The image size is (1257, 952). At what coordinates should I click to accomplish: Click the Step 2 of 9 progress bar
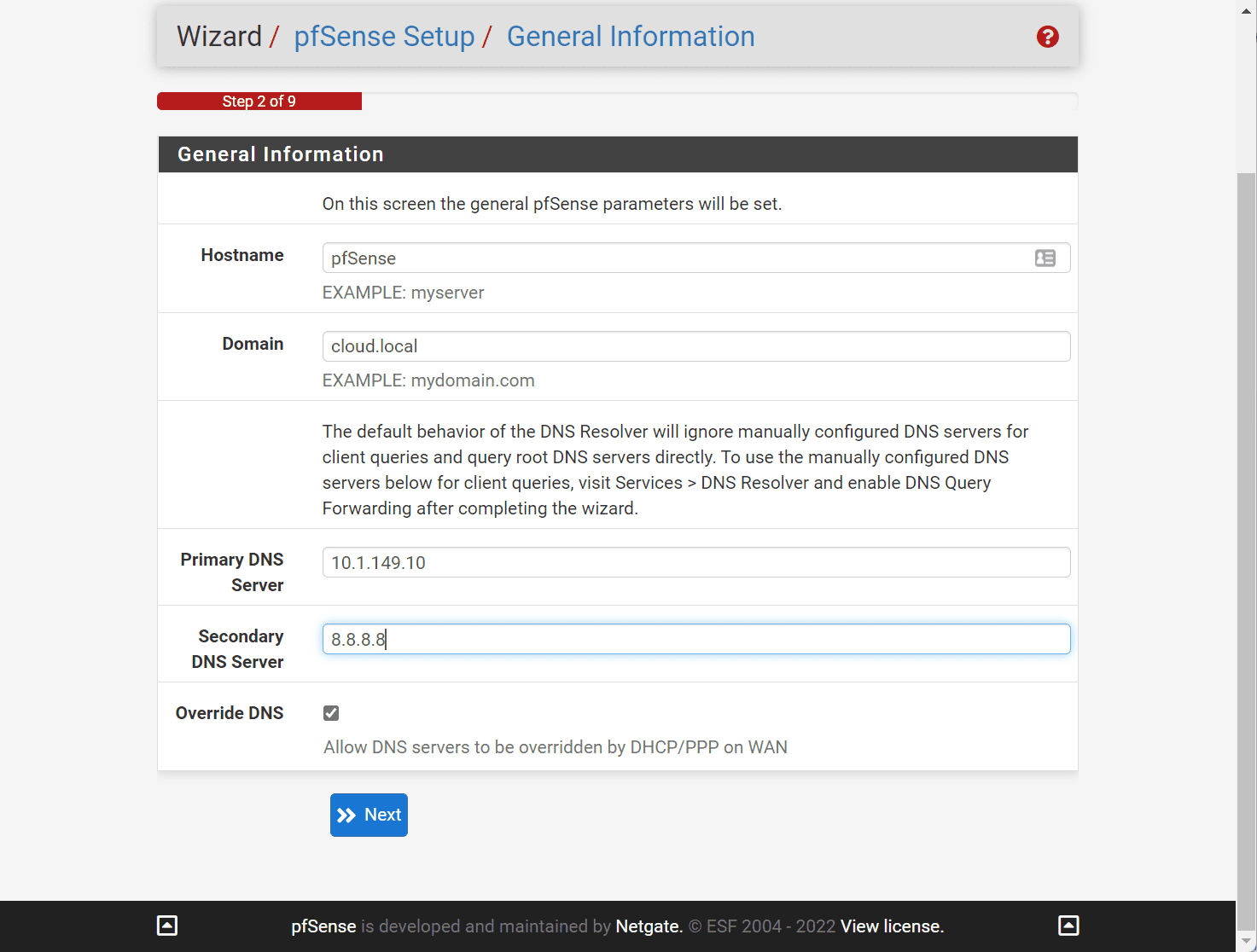point(259,102)
